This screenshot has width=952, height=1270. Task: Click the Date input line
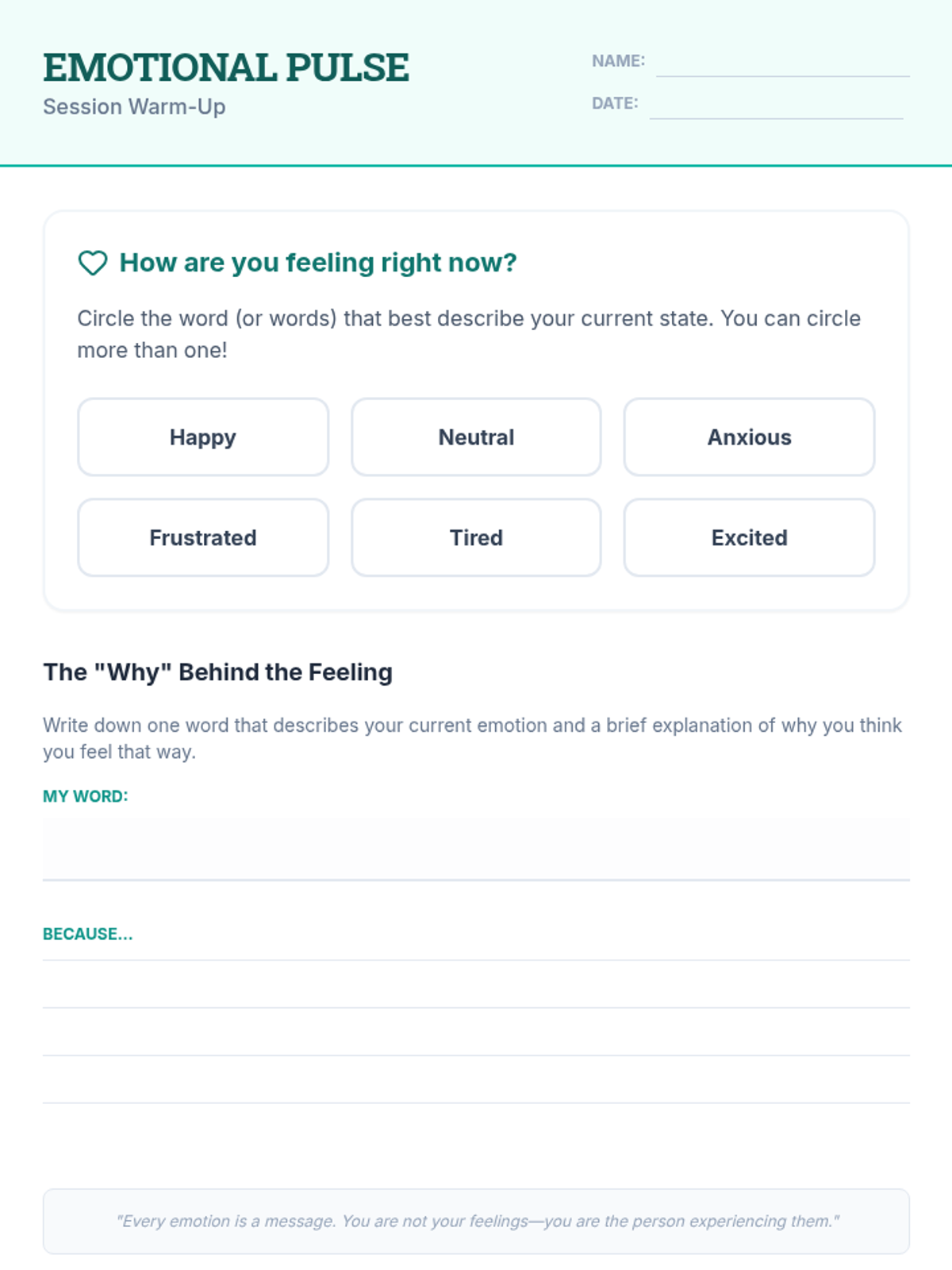[776, 107]
